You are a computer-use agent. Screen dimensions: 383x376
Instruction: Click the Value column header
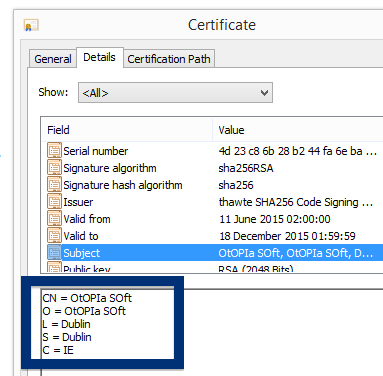coord(298,130)
